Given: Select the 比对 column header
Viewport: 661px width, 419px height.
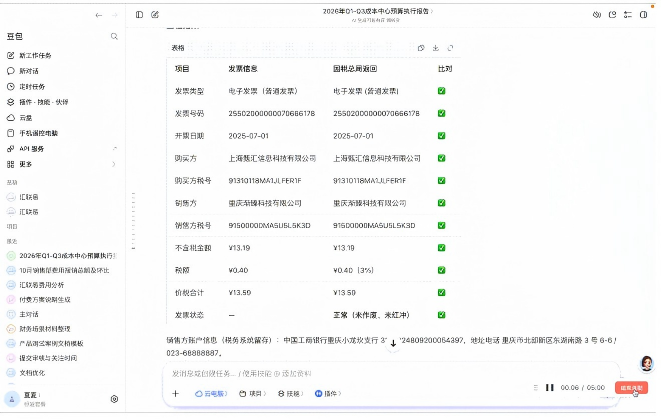Looking at the screenshot, I should 445,69.
